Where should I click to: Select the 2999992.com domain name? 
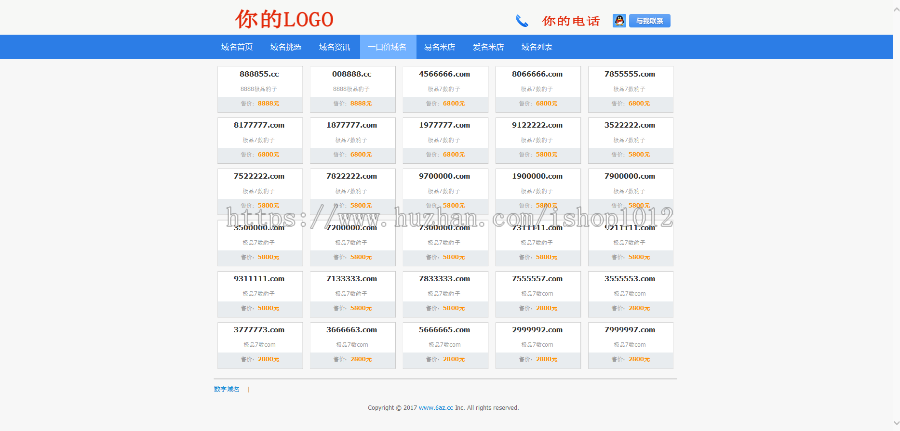click(537, 329)
